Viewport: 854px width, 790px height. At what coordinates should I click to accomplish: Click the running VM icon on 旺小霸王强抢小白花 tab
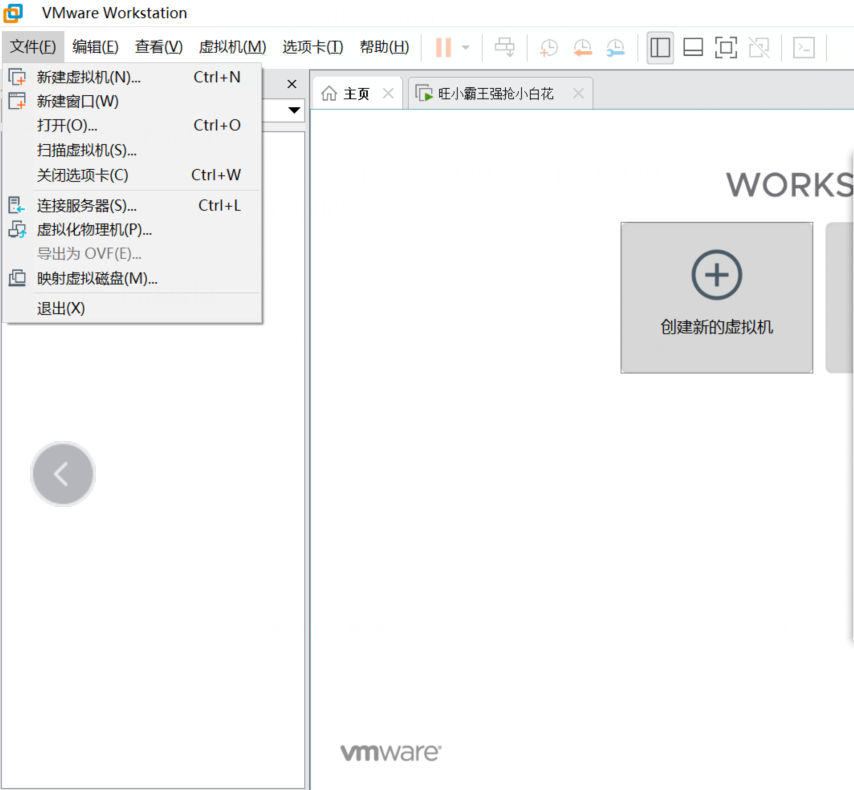(424, 94)
